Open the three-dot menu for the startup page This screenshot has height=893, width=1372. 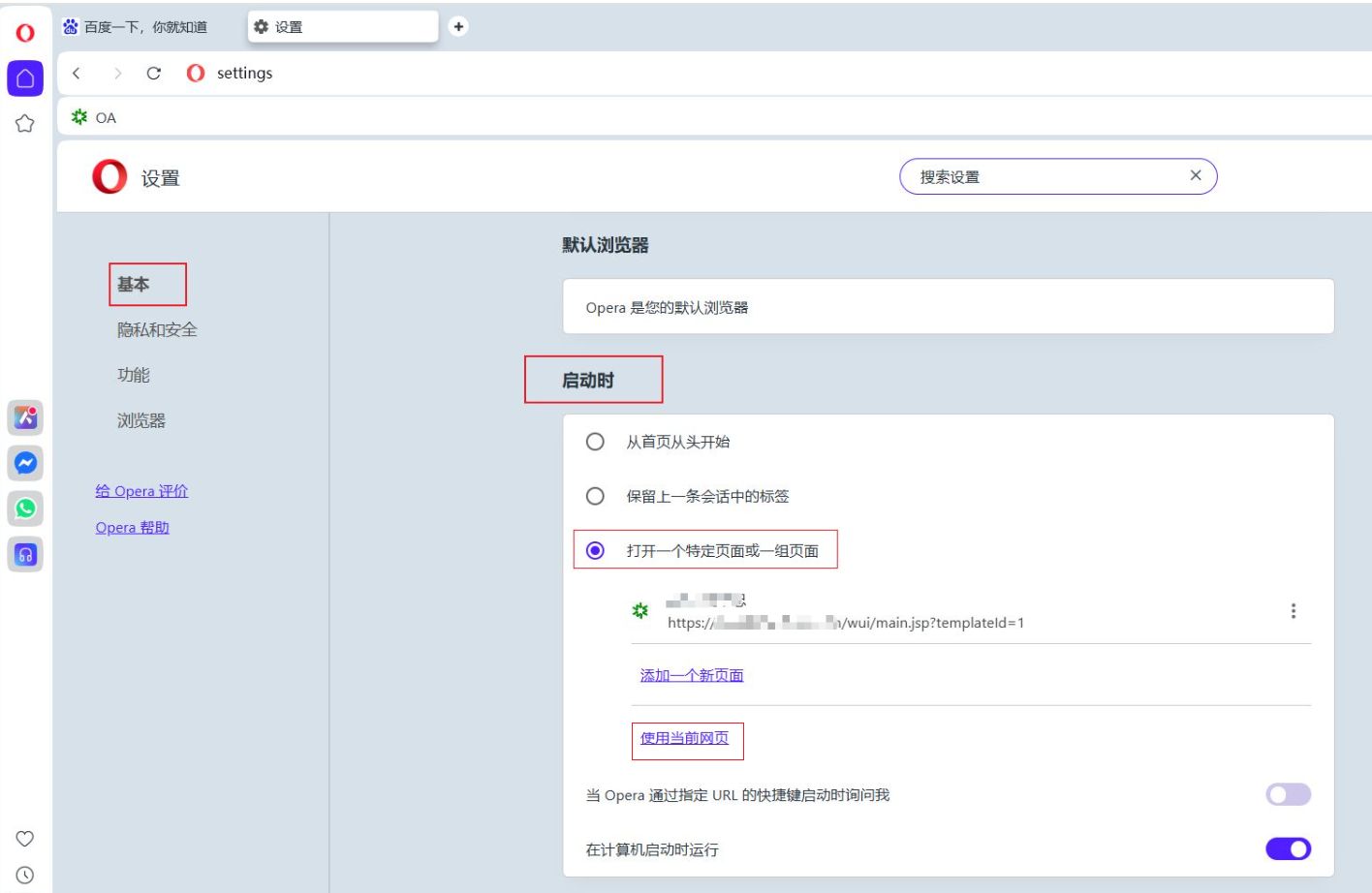[1293, 611]
